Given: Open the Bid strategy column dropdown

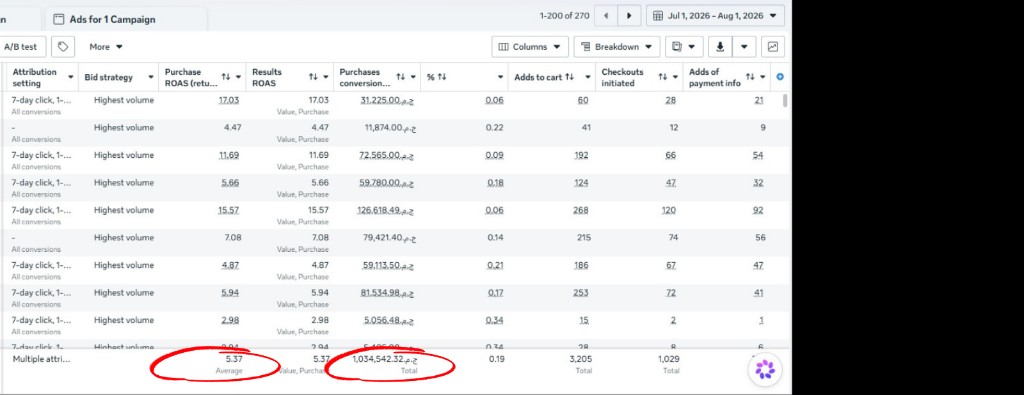Looking at the screenshot, I should click(x=150, y=77).
